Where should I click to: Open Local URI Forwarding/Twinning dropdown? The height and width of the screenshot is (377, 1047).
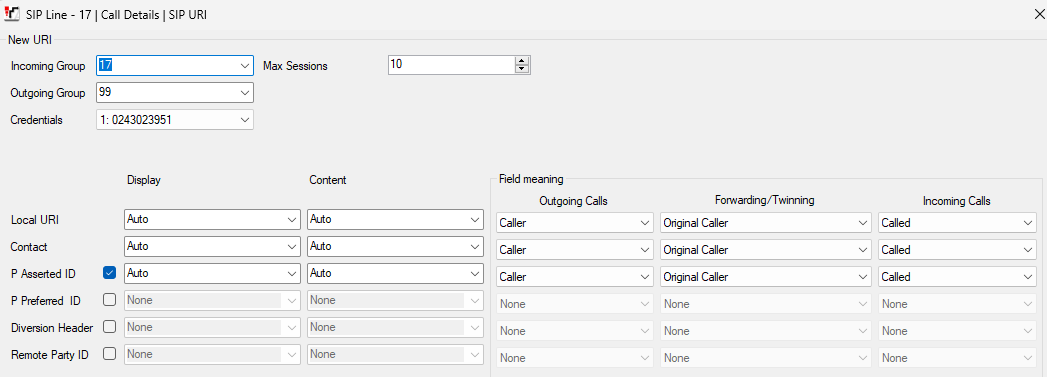pos(766,223)
